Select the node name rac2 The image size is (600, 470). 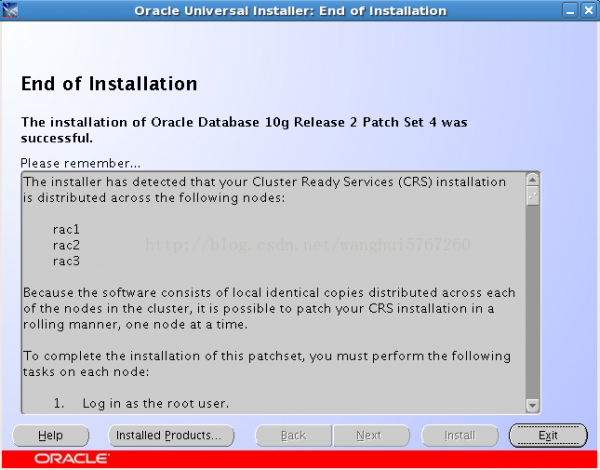pyautogui.click(x=66, y=245)
